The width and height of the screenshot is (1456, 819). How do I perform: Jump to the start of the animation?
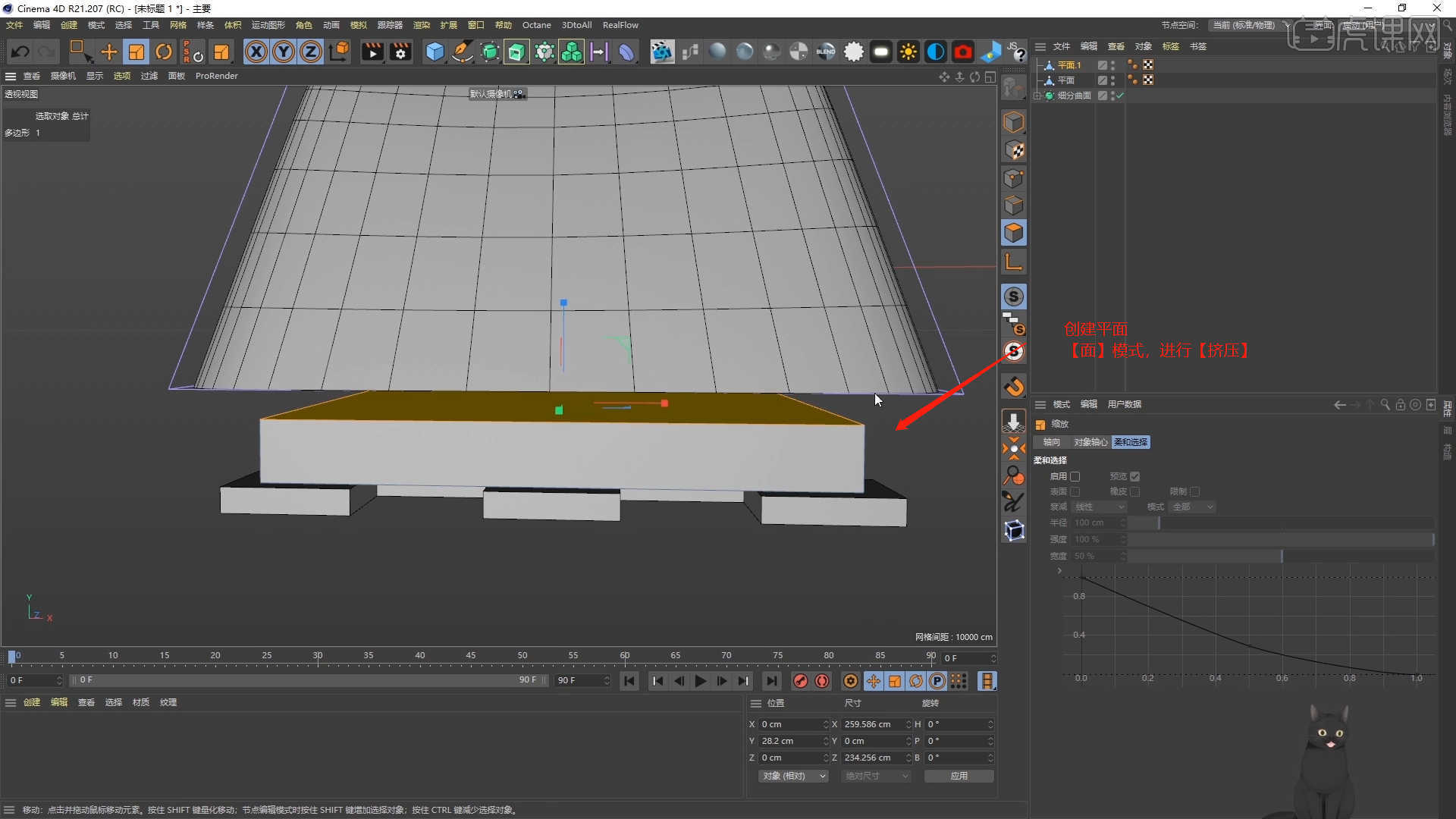pos(629,681)
